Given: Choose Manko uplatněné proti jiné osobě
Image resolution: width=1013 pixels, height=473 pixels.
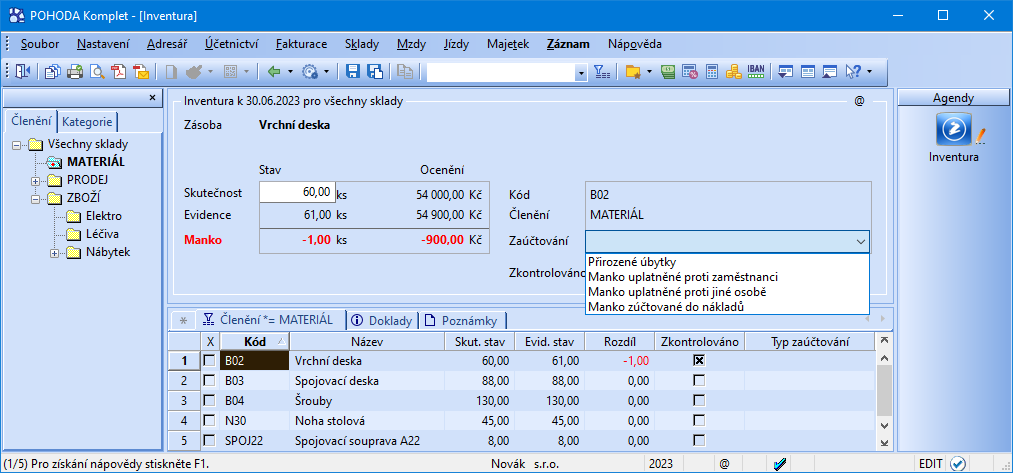Looking at the screenshot, I should (x=727, y=292).
